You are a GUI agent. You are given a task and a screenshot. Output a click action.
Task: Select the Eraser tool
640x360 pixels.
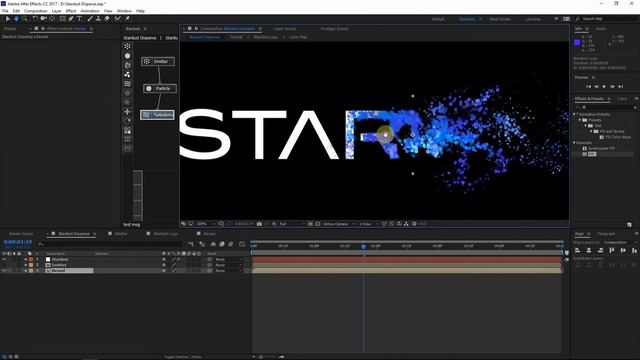(x=107, y=19)
